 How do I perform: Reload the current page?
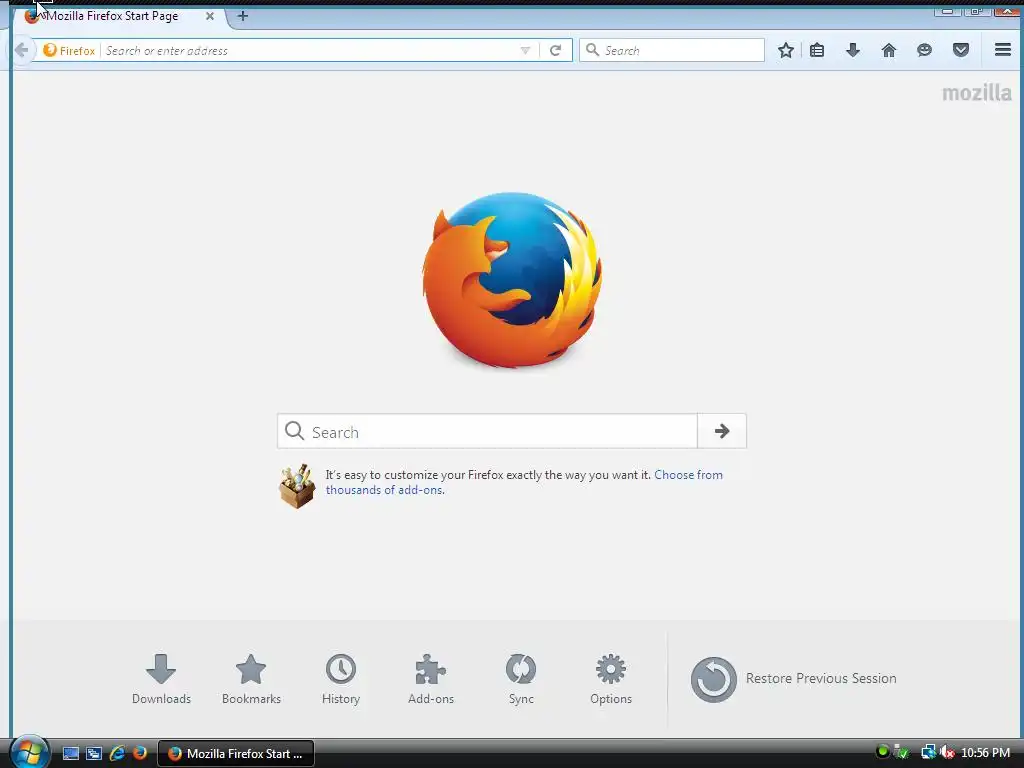pyautogui.click(x=555, y=50)
